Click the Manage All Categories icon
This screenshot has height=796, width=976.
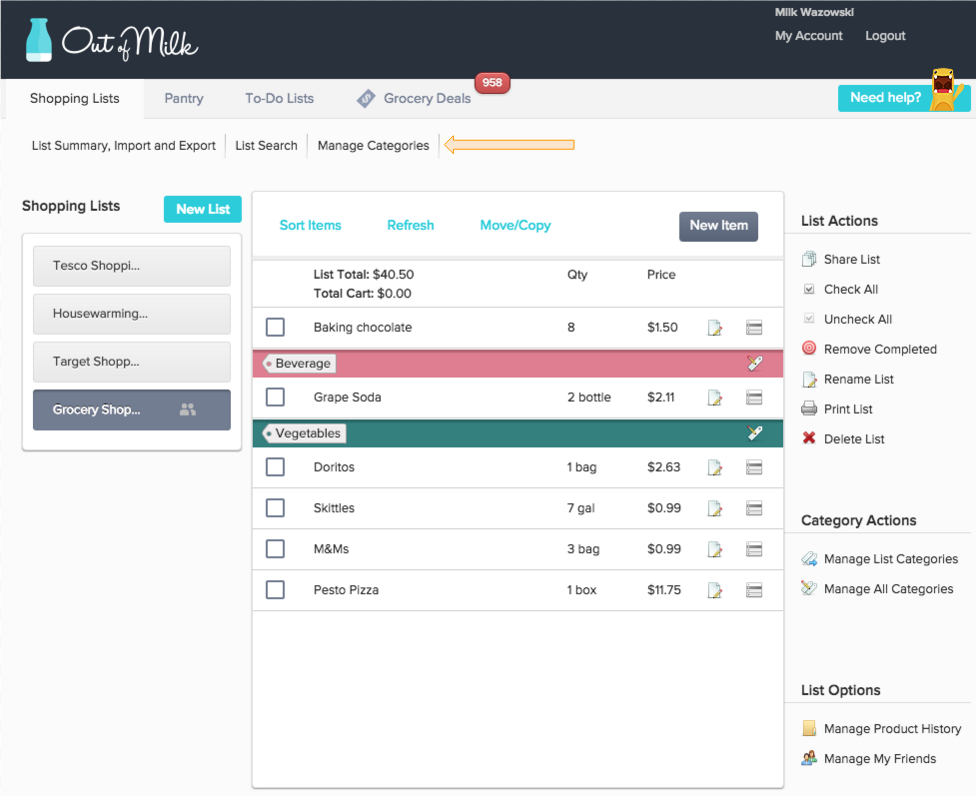809,588
